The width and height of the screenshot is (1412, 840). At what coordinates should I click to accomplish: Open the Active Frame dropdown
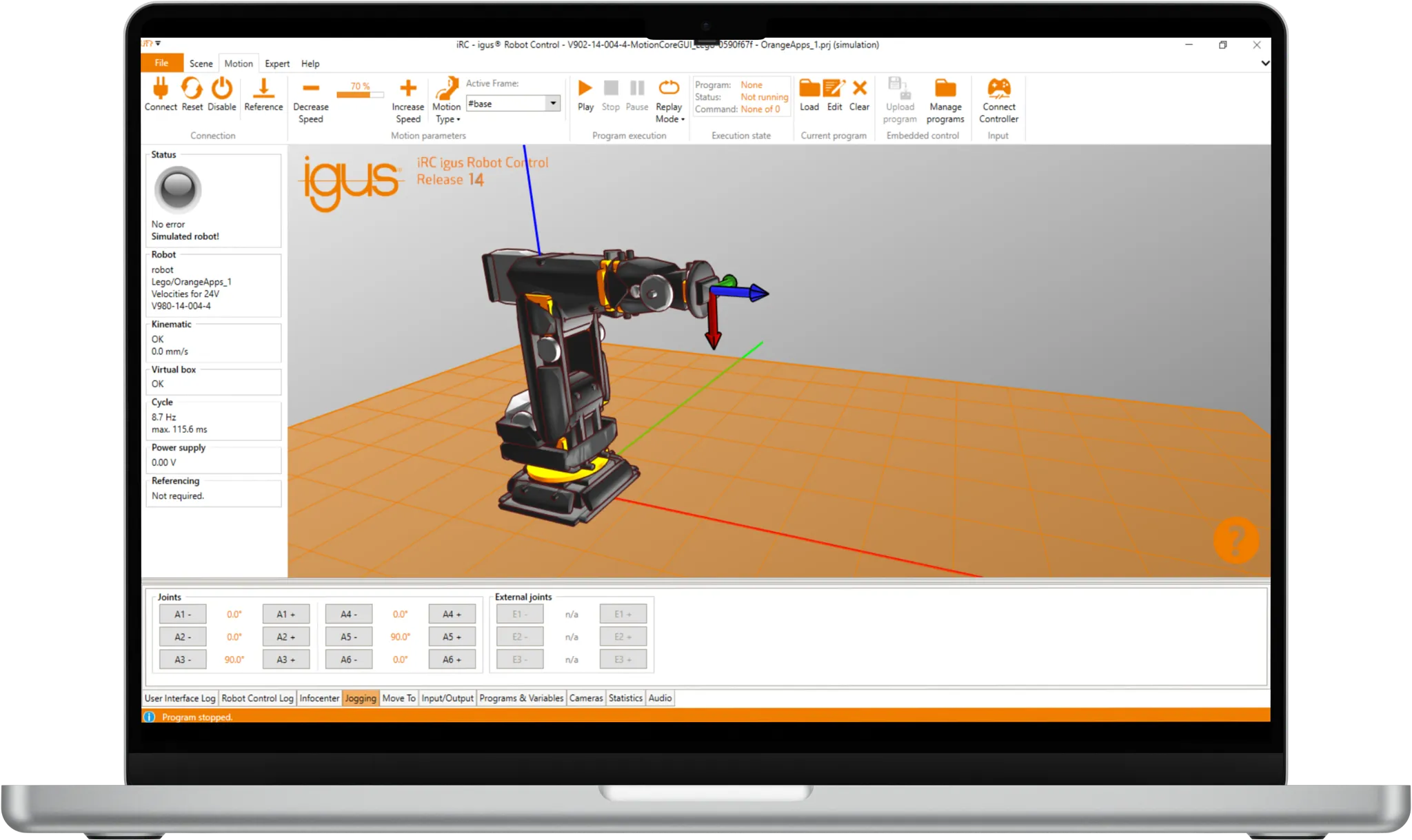coord(553,103)
